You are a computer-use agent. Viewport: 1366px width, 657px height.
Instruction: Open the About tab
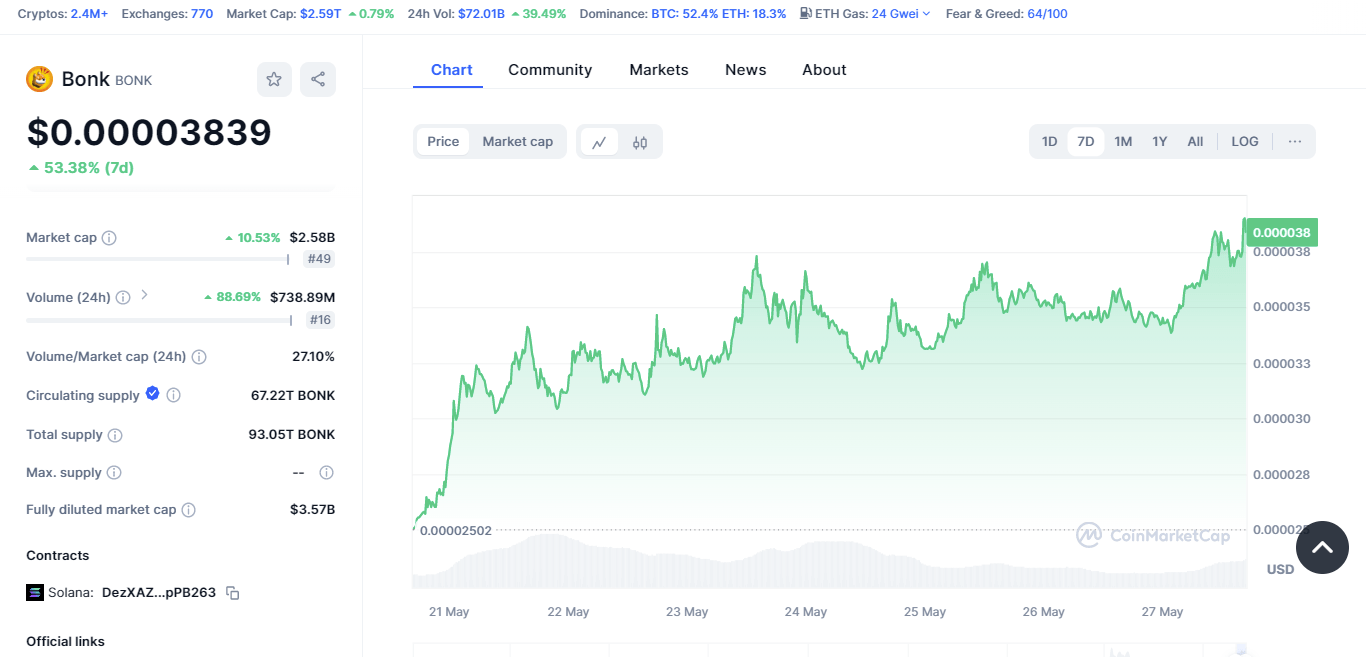pos(824,70)
